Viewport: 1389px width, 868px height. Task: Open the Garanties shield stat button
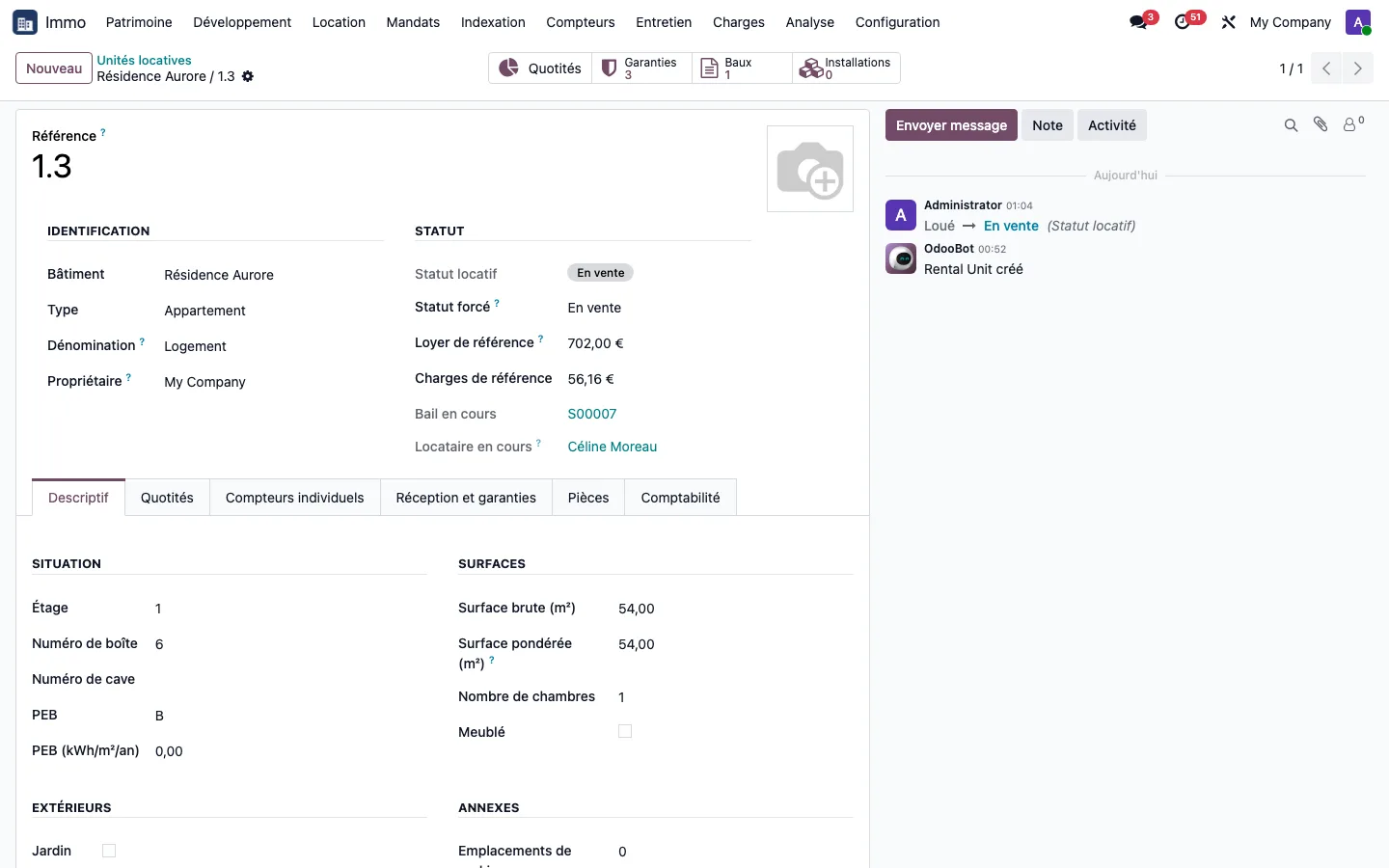click(641, 68)
